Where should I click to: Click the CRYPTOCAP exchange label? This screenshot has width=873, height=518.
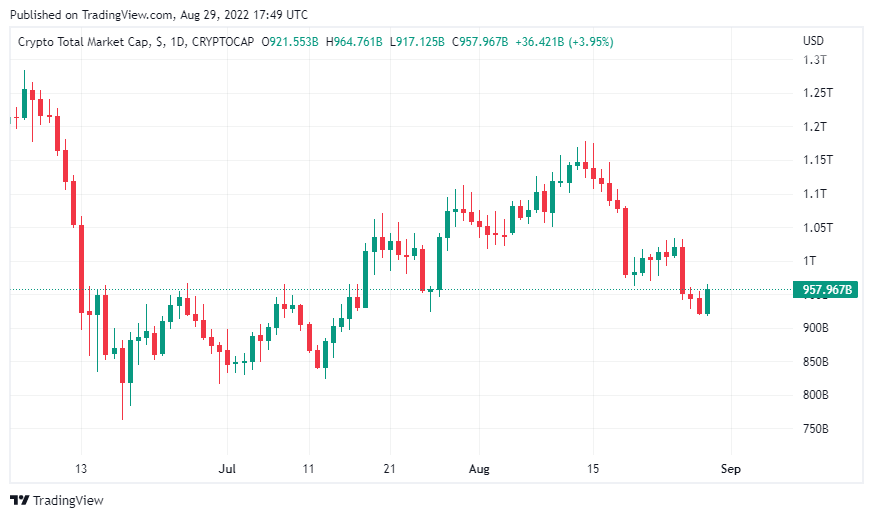point(222,41)
